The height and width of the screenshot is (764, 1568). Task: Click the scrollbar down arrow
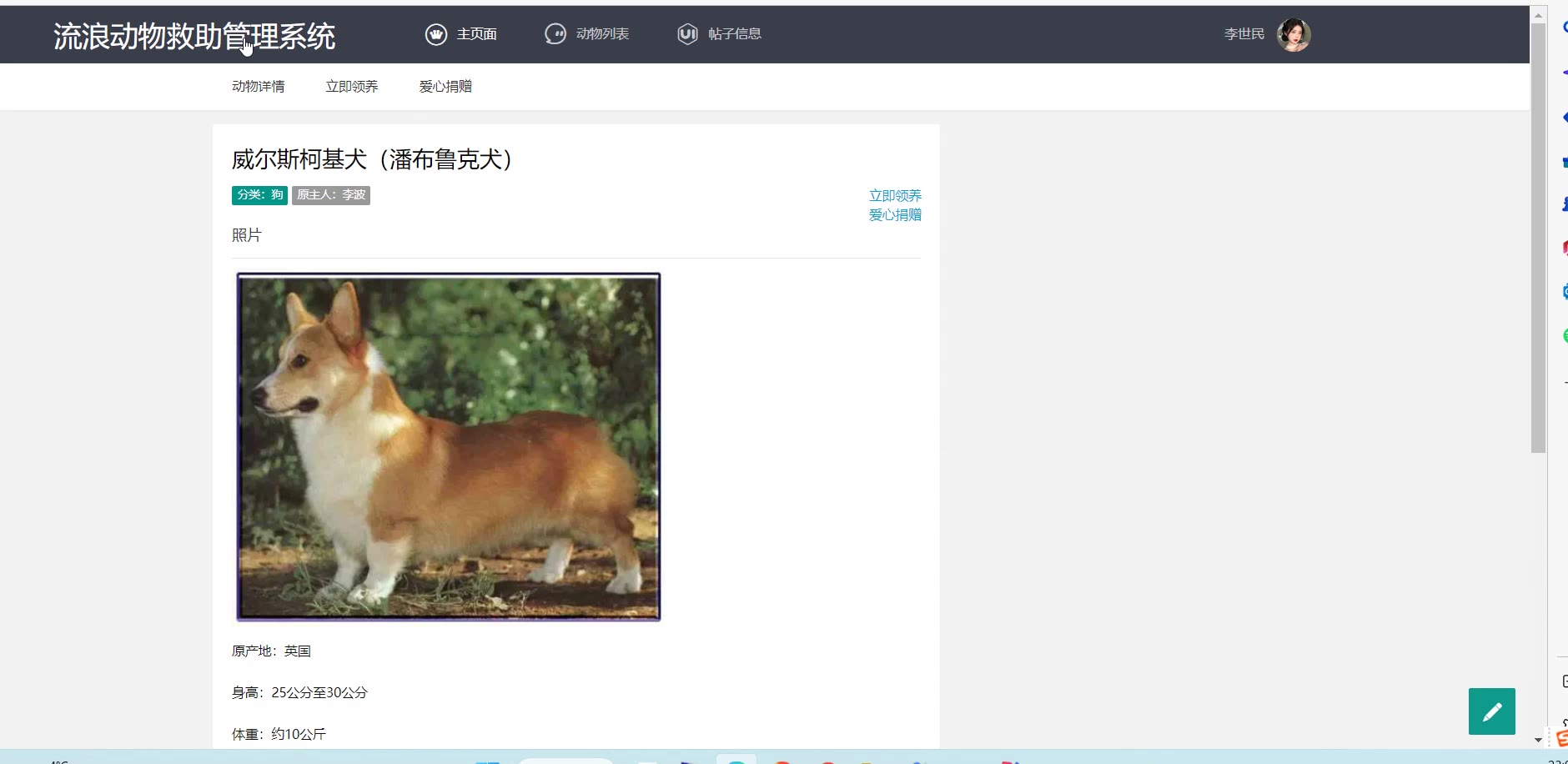[1539, 740]
